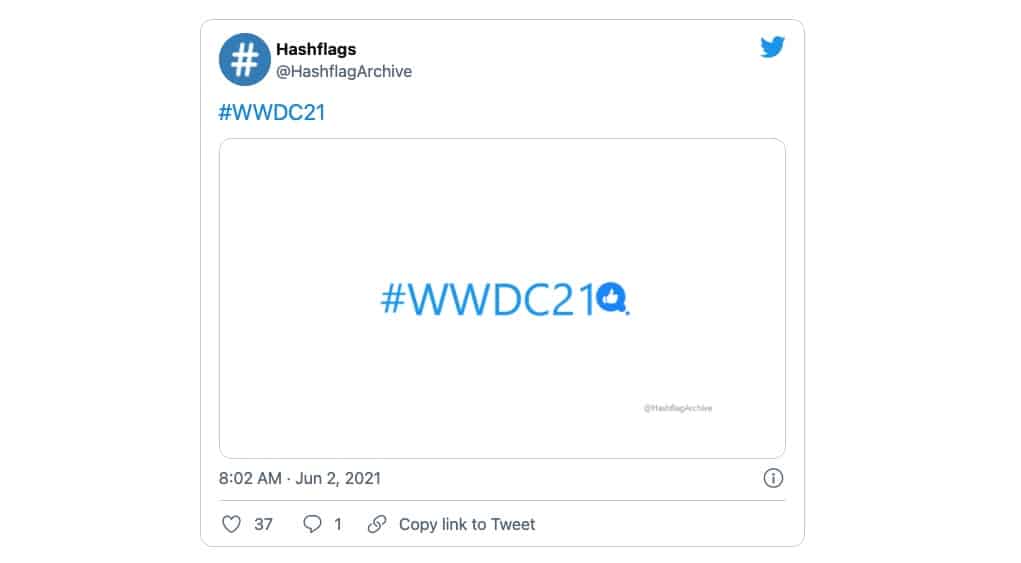
Task: Click the @HashflagArchive watermark in image
Action: pos(678,408)
